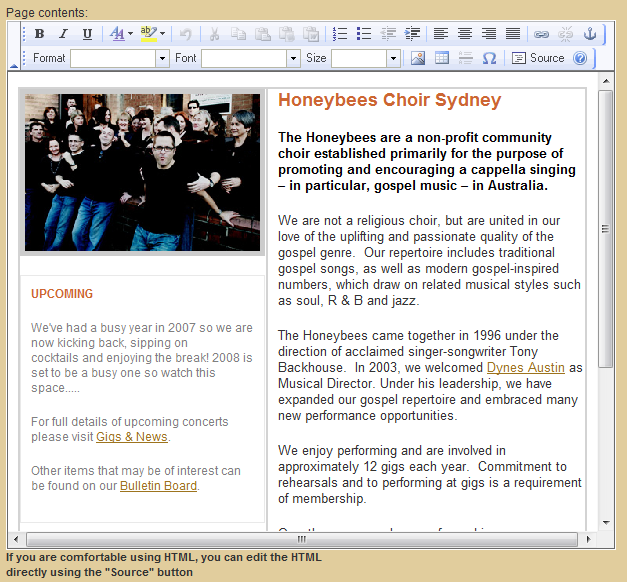Open the Font combo box
The height and width of the screenshot is (582, 627).
coord(251,58)
